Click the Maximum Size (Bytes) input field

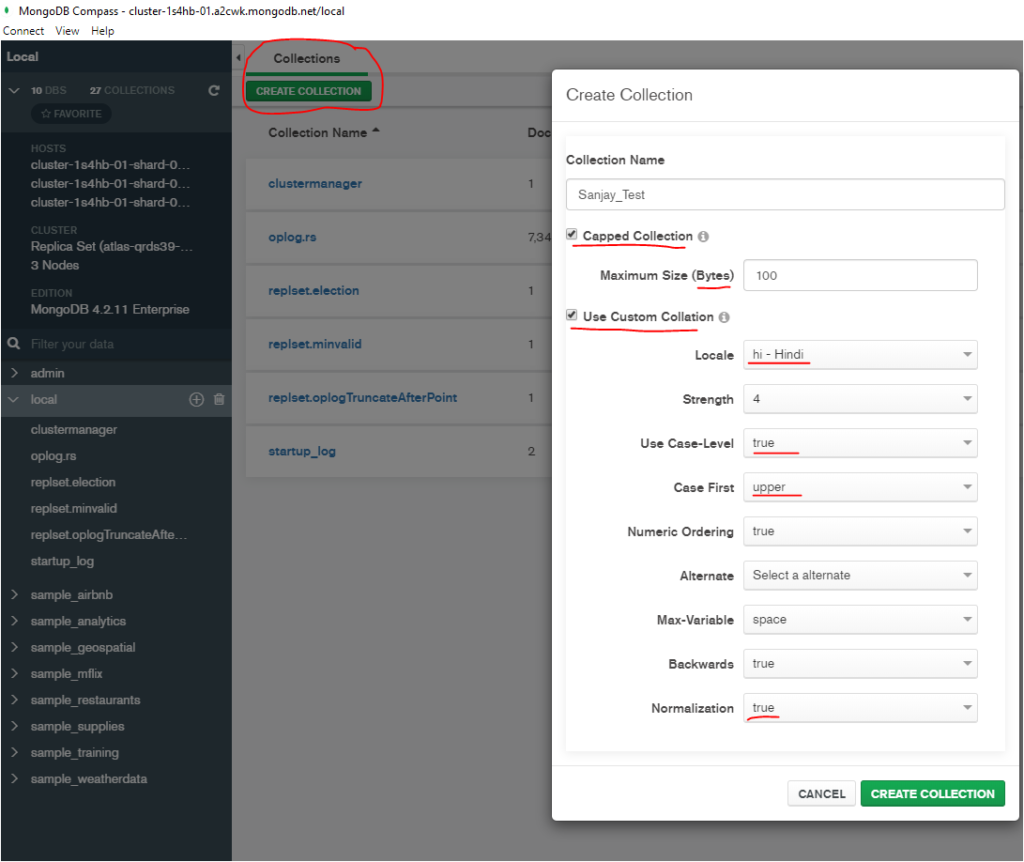click(x=860, y=276)
